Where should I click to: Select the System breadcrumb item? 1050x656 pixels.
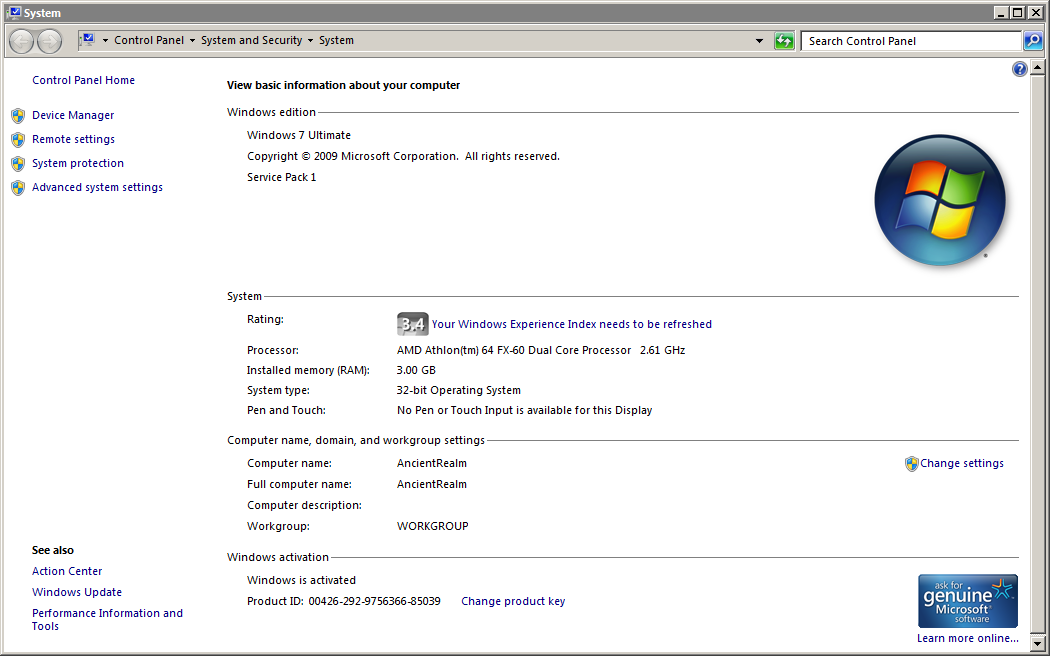click(336, 40)
